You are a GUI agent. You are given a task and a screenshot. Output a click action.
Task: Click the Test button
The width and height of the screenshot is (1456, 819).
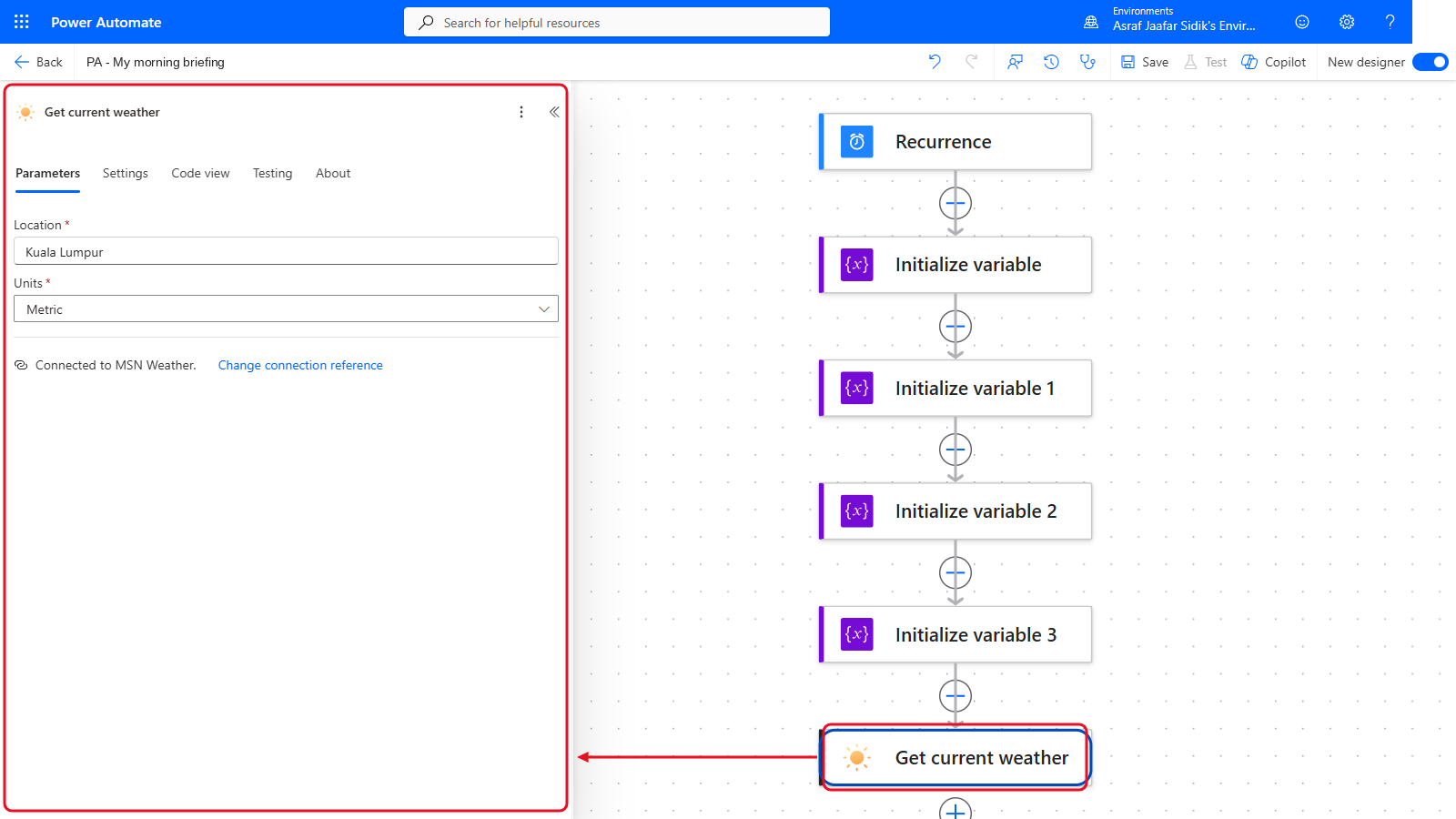[1205, 62]
